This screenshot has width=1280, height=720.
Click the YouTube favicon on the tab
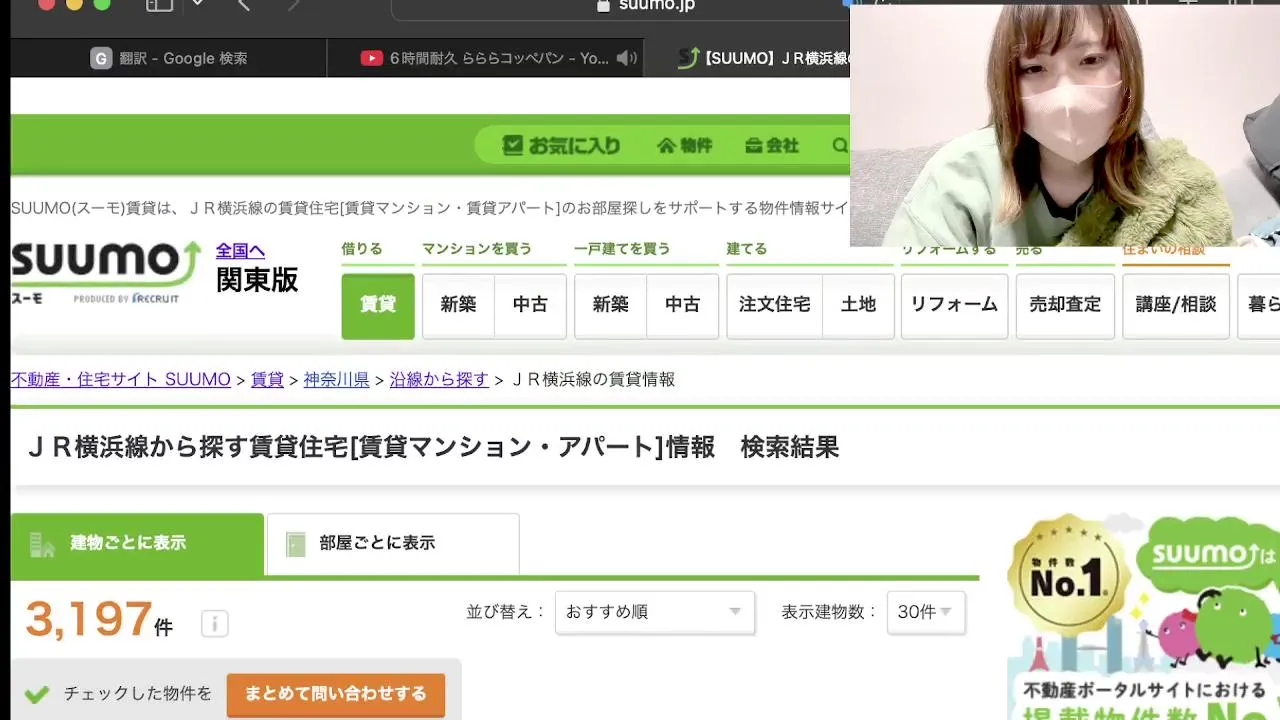tap(372, 58)
